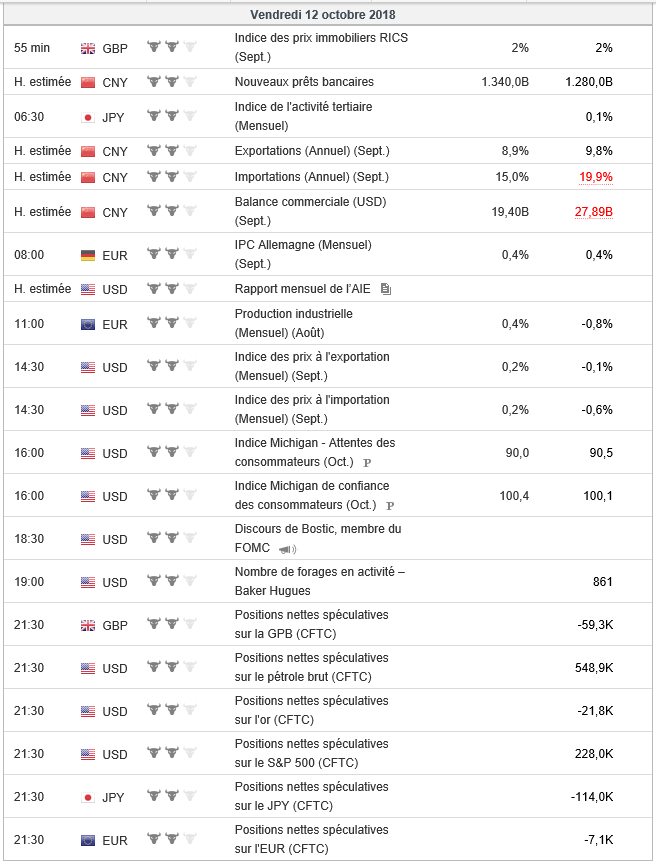The width and height of the screenshot is (656, 866).
Task: Click the red 19,9% previous value
Action: coord(595,177)
